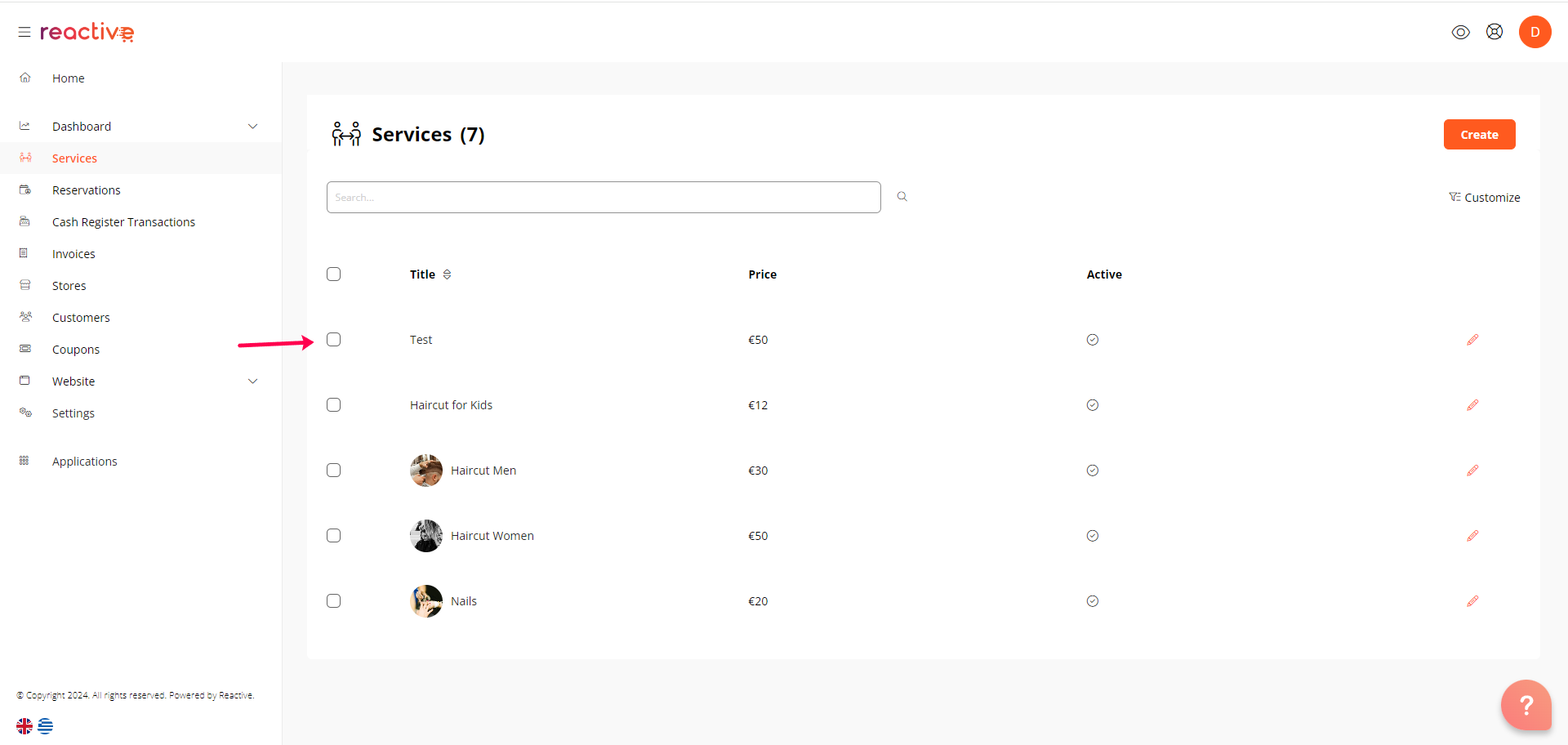Click into the Search input field
The image size is (1568, 745).
point(603,198)
